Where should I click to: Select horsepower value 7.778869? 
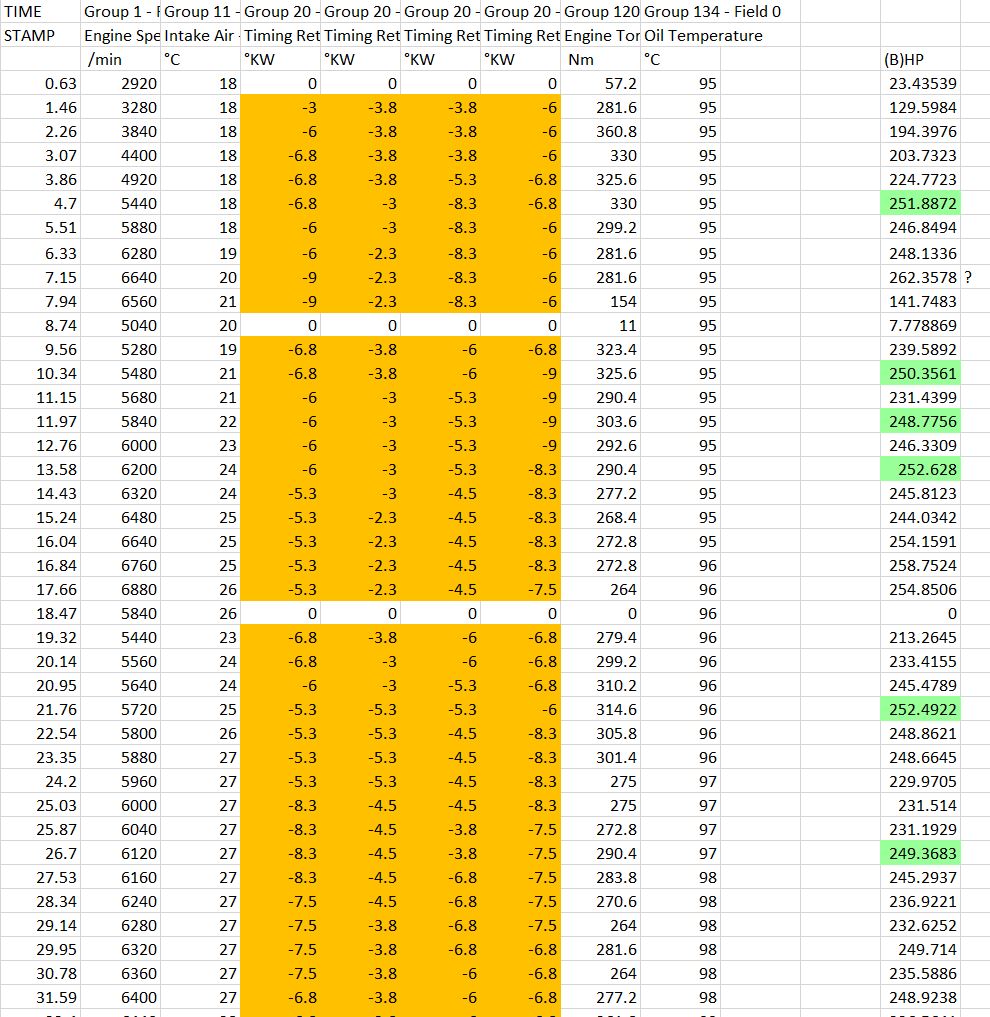pos(920,326)
